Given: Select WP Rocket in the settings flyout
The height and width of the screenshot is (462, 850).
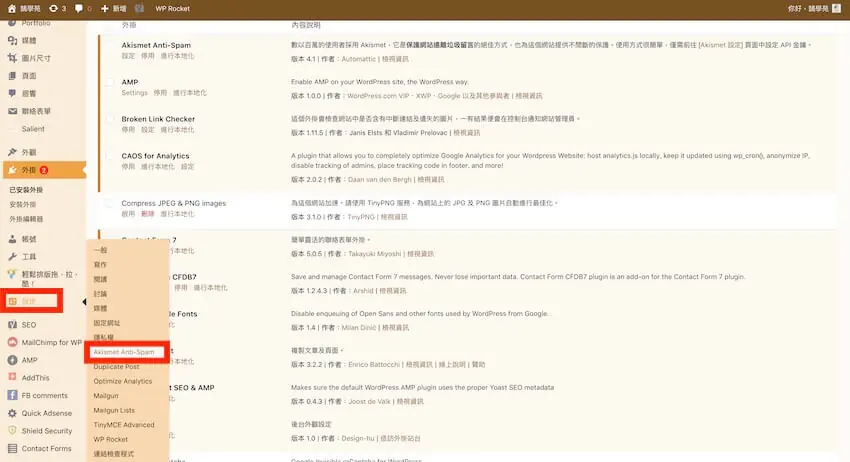Looking at the screenshot, I should click(x=111, y=440).
